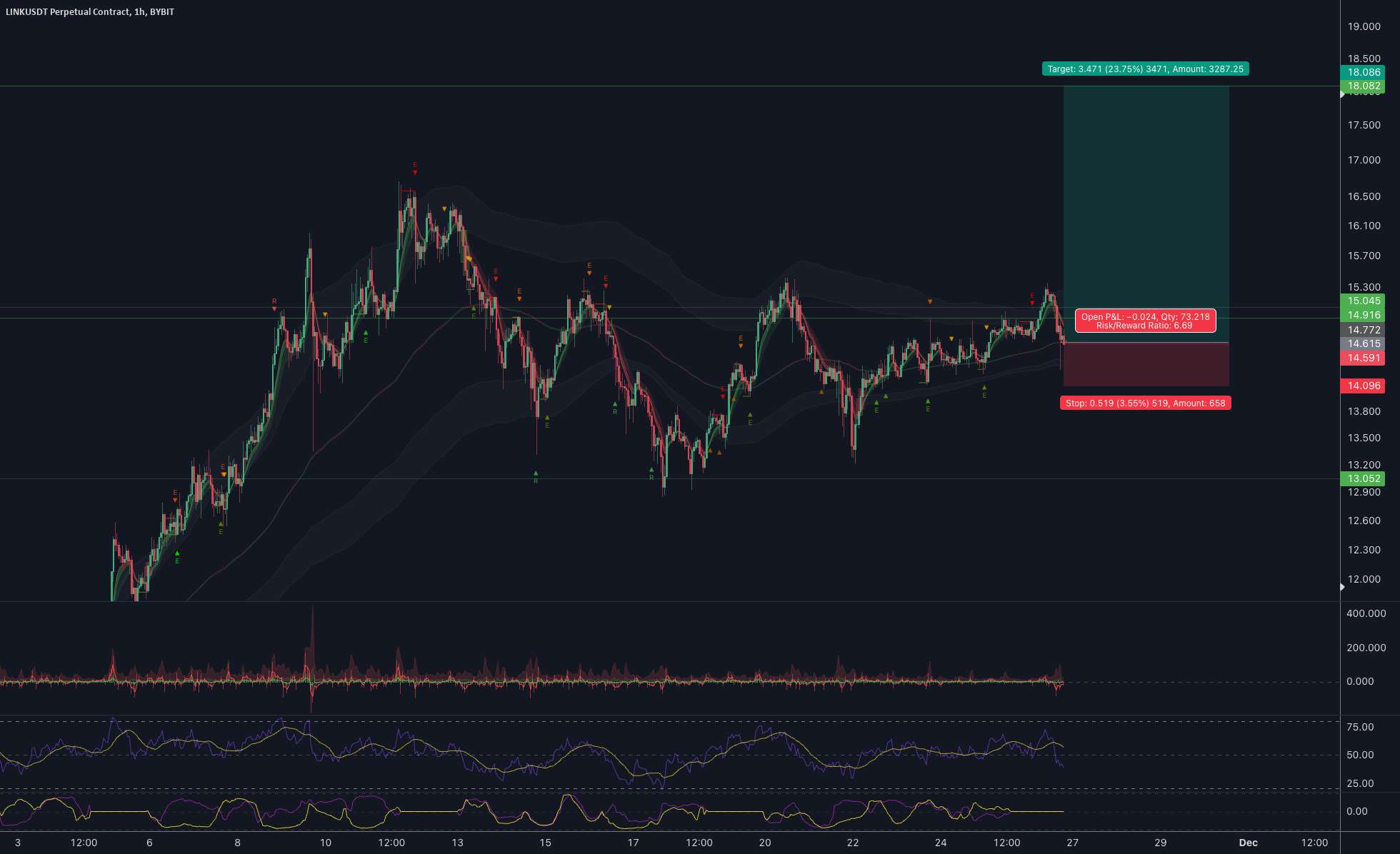Click the 15.700 price scale tick
The height and width of the screenshot is (854, 1400).
click(x=1364, y=256)
